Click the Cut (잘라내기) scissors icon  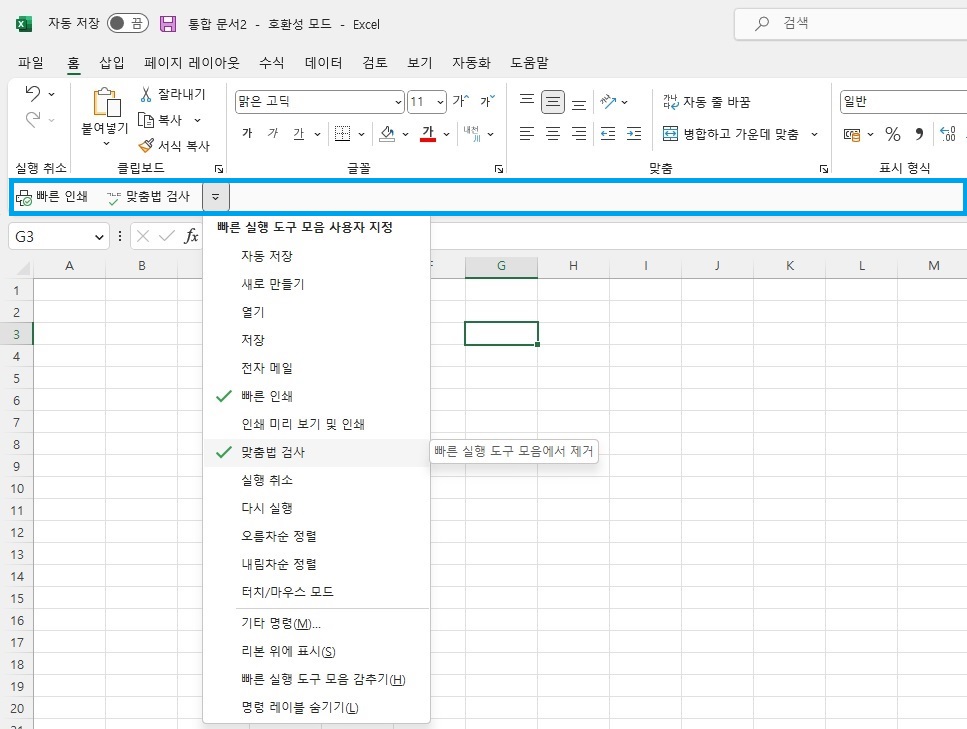(x=146, y=94)
